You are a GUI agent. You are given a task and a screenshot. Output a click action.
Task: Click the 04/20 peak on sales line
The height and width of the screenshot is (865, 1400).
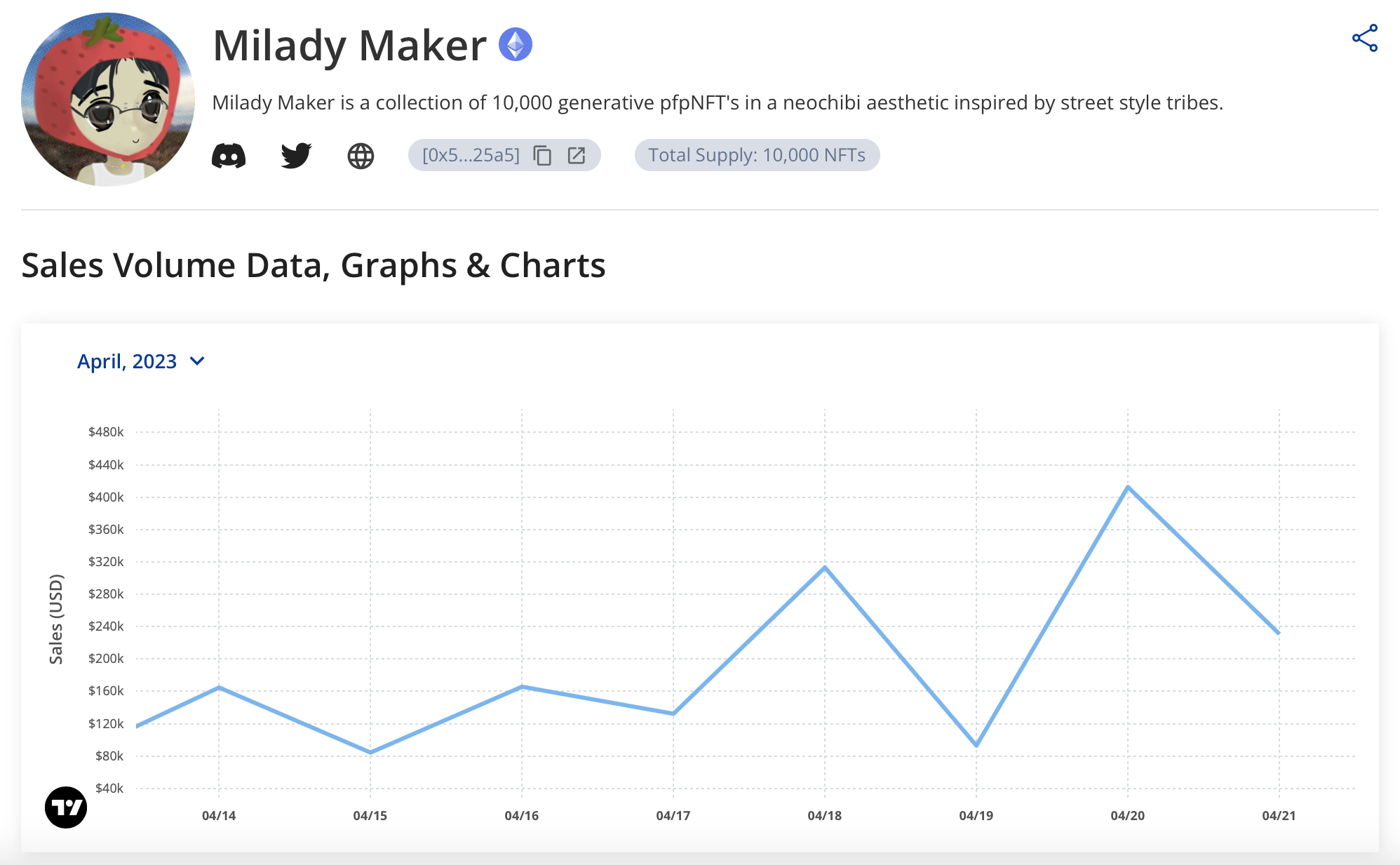pos(1127,487)
